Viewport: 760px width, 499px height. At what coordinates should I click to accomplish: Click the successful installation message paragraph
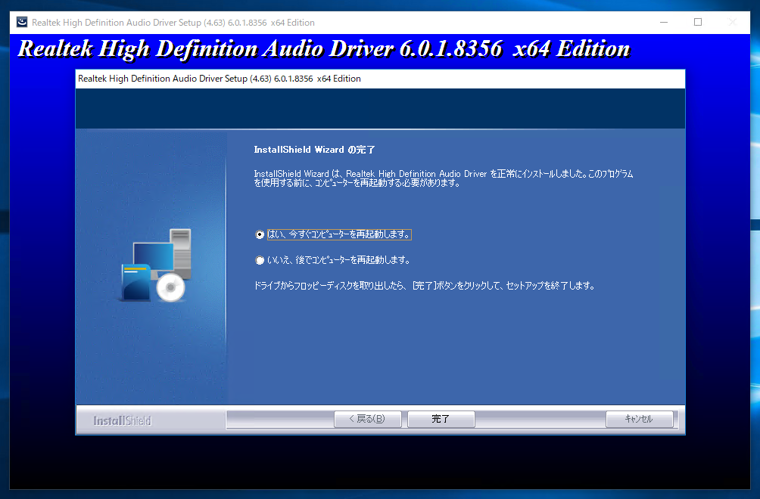[443, 178]
